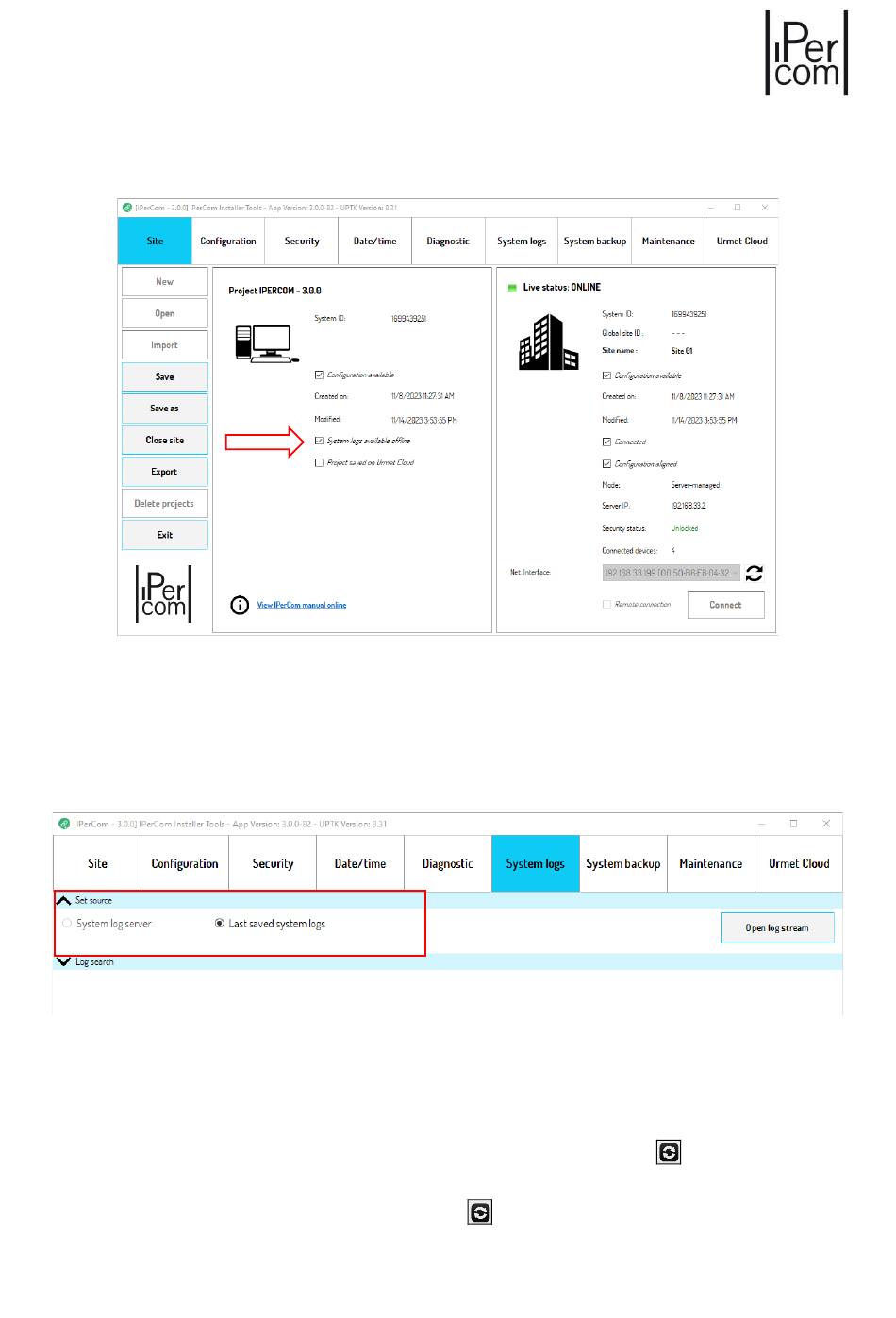The height and width of the screenshot is (1318, 896).
Task: Open Maintenance tab in upper window
Action: [669, 241]
